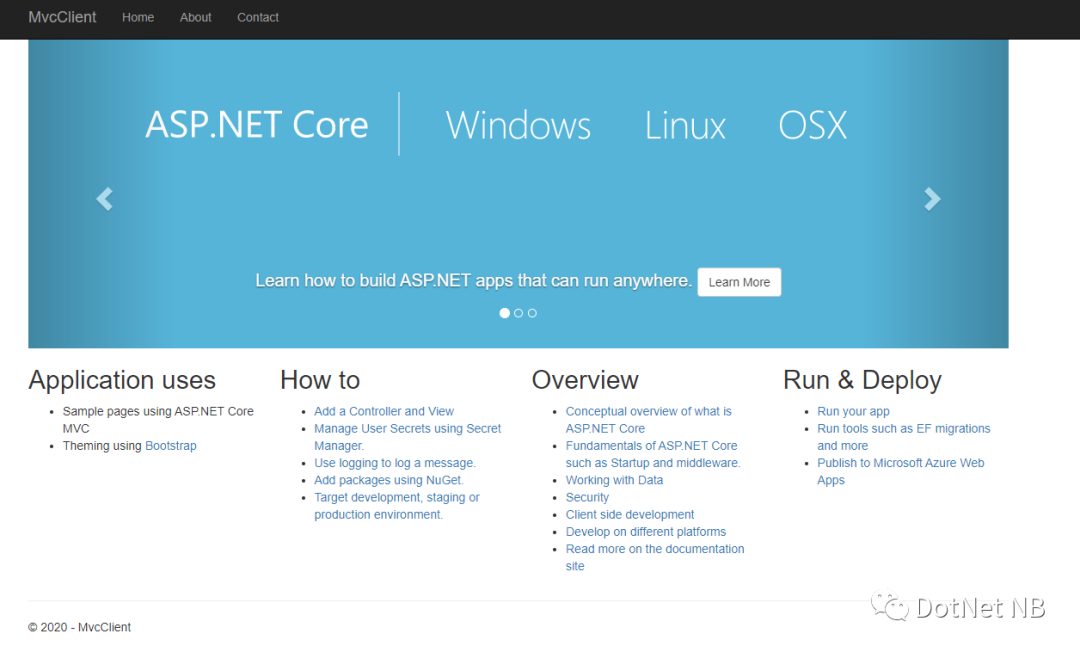Click the Learn More button

tap(739, 282)
